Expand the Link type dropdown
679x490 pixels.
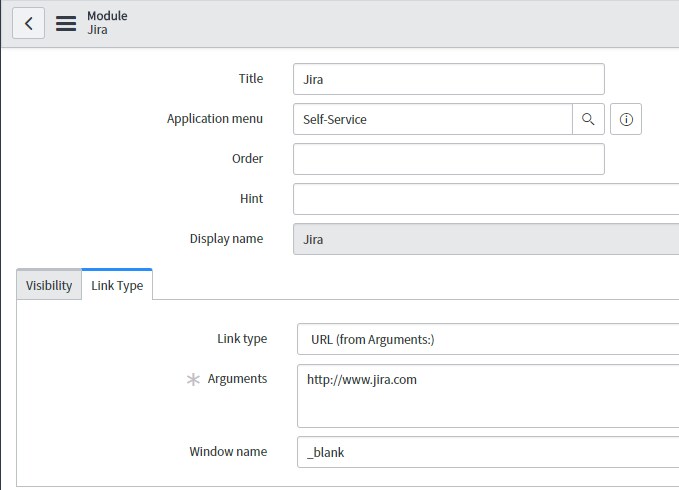click(x=488, y=339)
